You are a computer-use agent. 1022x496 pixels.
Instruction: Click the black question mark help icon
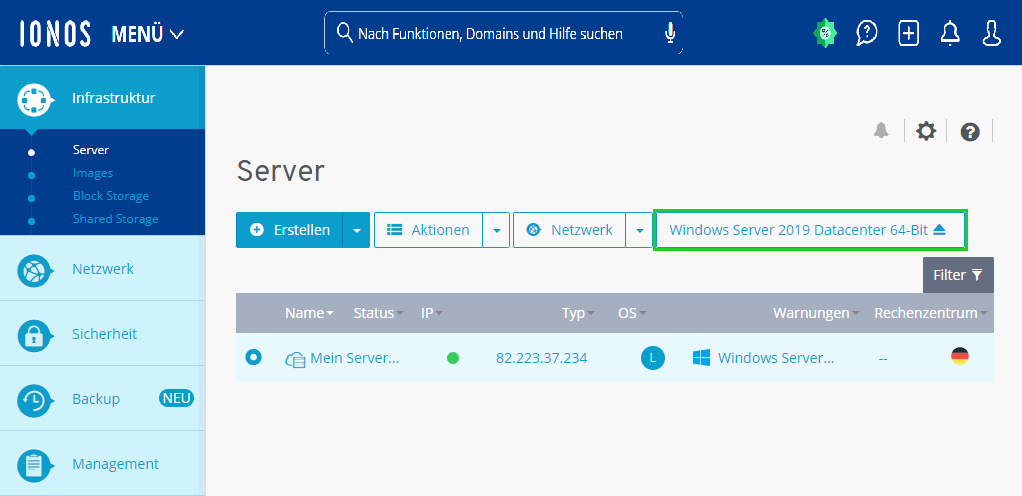(x=970, y=132)
